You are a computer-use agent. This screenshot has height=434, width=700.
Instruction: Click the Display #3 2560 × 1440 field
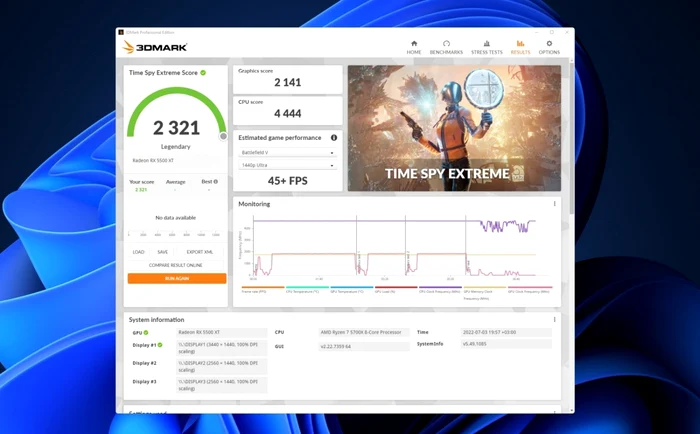click(221, 384)
